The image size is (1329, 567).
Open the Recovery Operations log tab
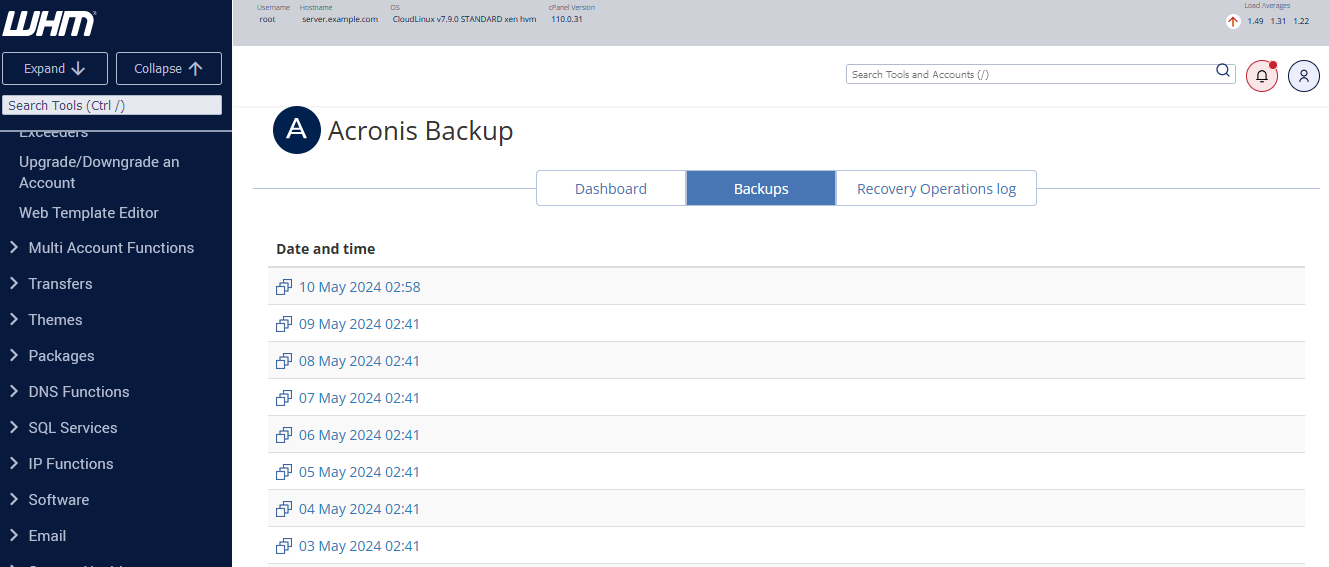point(936,188)
